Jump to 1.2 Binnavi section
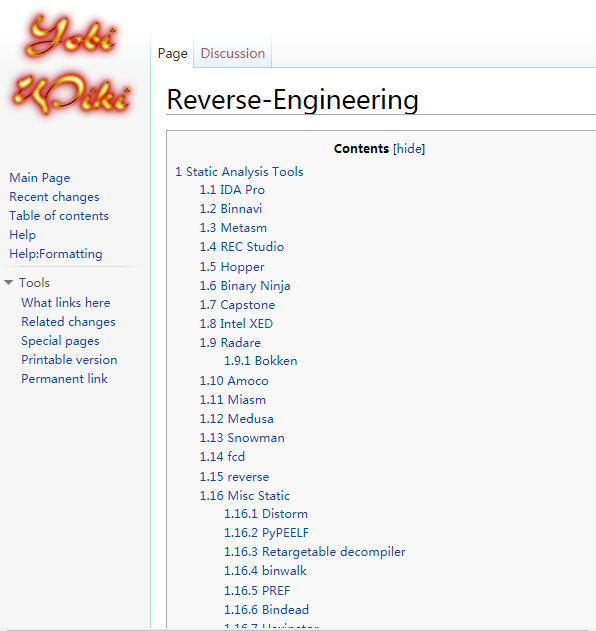The height and width of the screenshot is (631, 596). 231,208
